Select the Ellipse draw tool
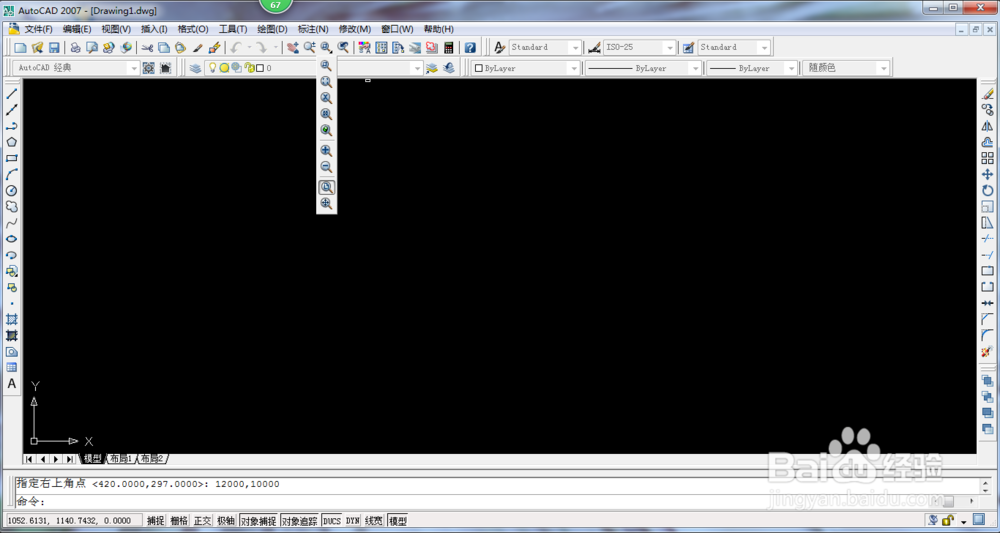1000x533 pixels. tap(11, 239)
